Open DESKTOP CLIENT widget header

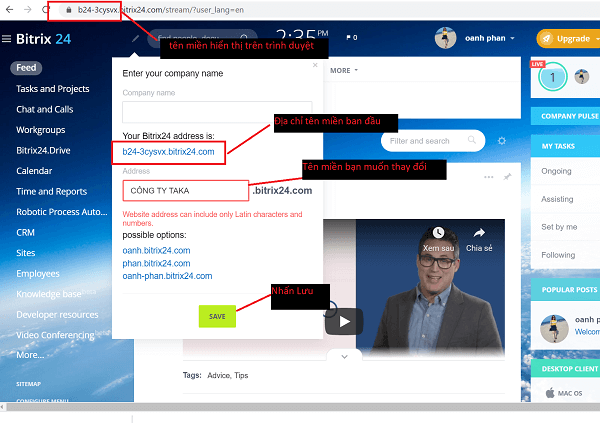(566, 369)
